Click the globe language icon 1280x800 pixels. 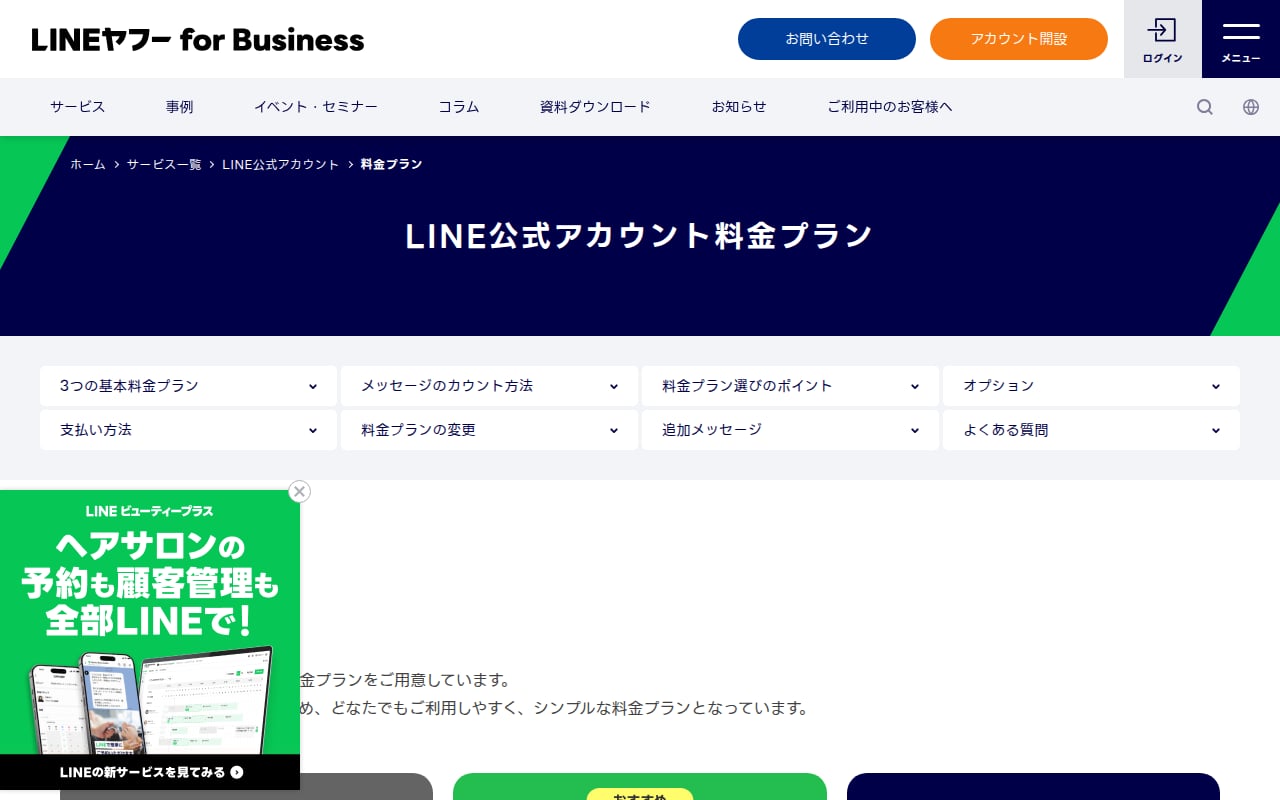[1251, 107]
